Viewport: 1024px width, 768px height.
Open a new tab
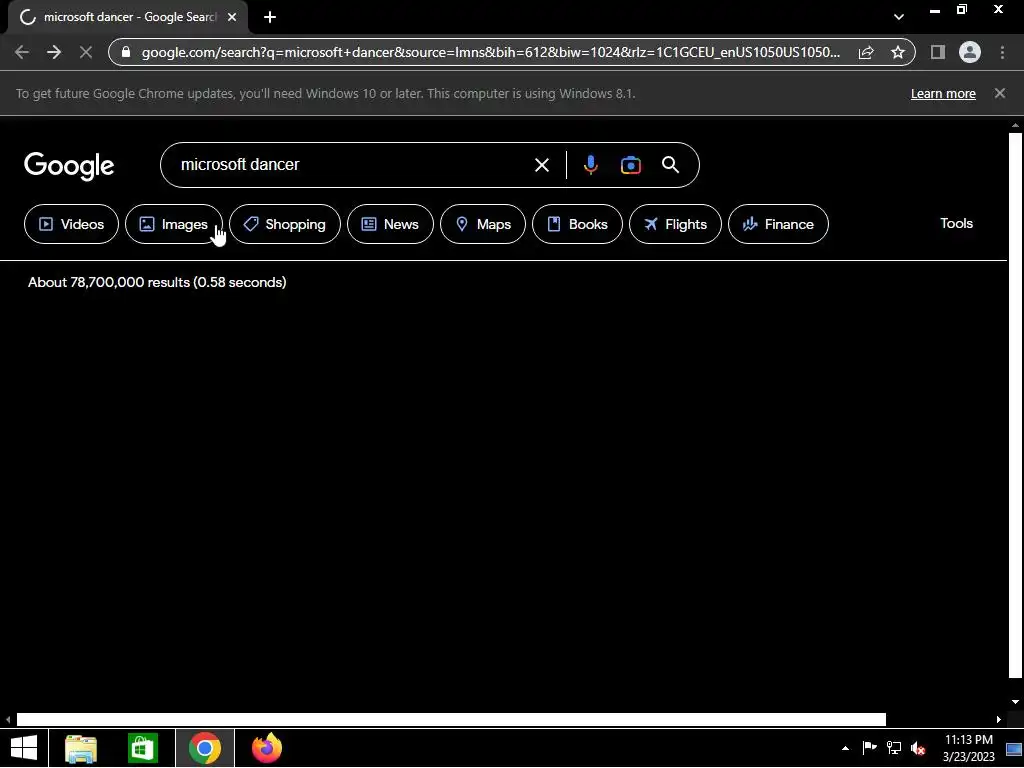[x=270, y=18]
